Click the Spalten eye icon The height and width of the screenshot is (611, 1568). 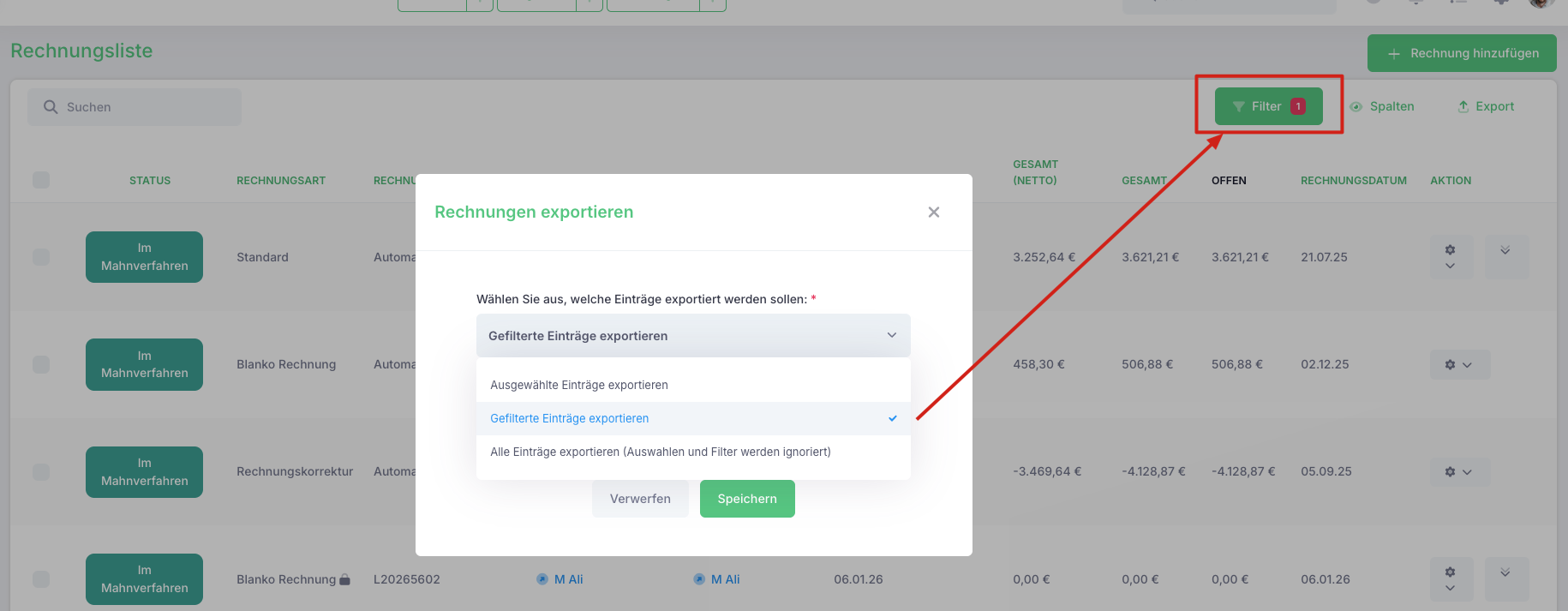coord(1356,107)
